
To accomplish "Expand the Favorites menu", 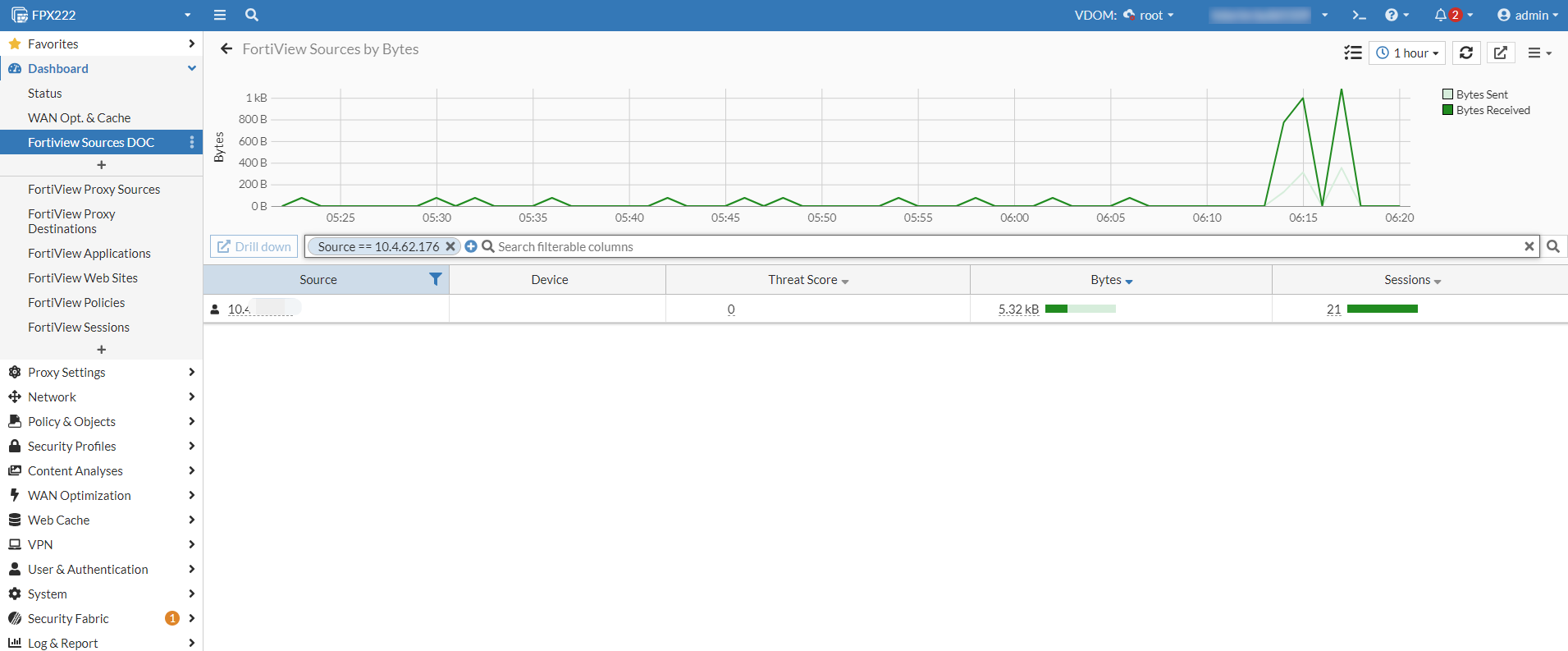I will point(192,44).
